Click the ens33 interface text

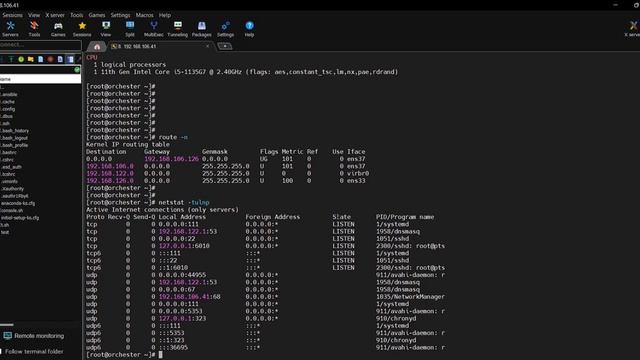point(356,180)
